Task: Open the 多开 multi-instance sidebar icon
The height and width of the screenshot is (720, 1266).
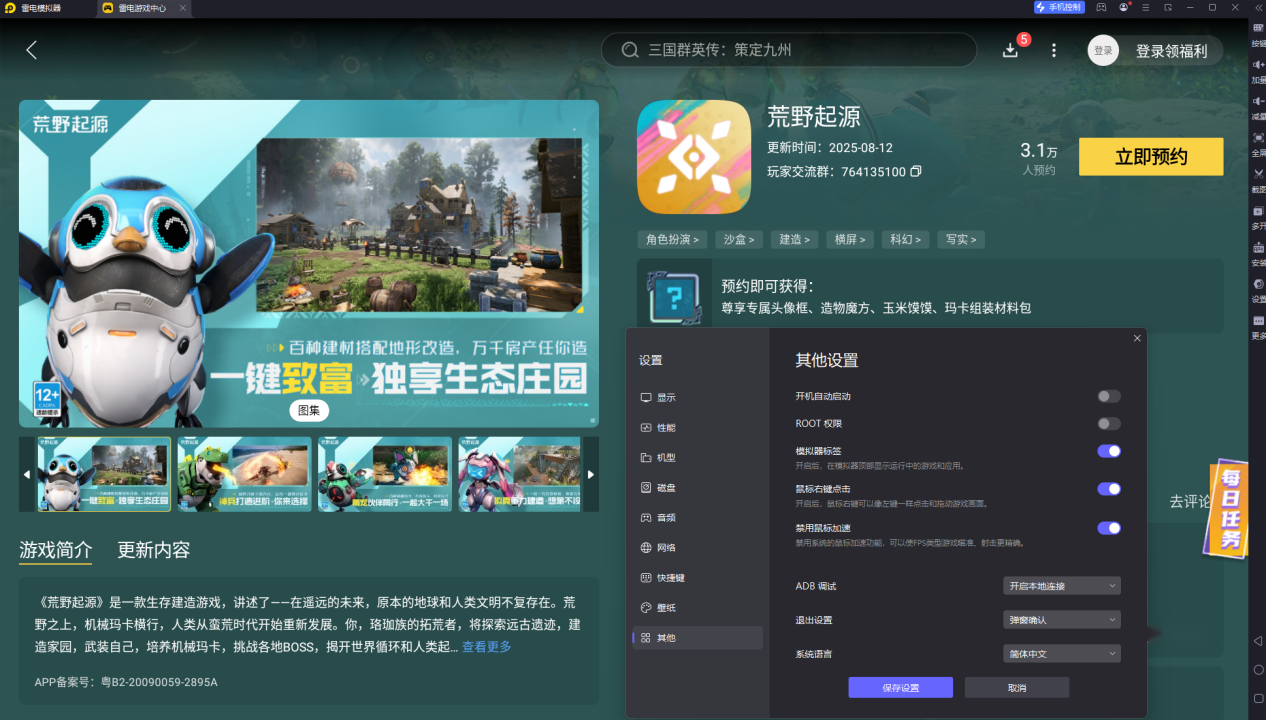Action: (x=1258, y=210)
